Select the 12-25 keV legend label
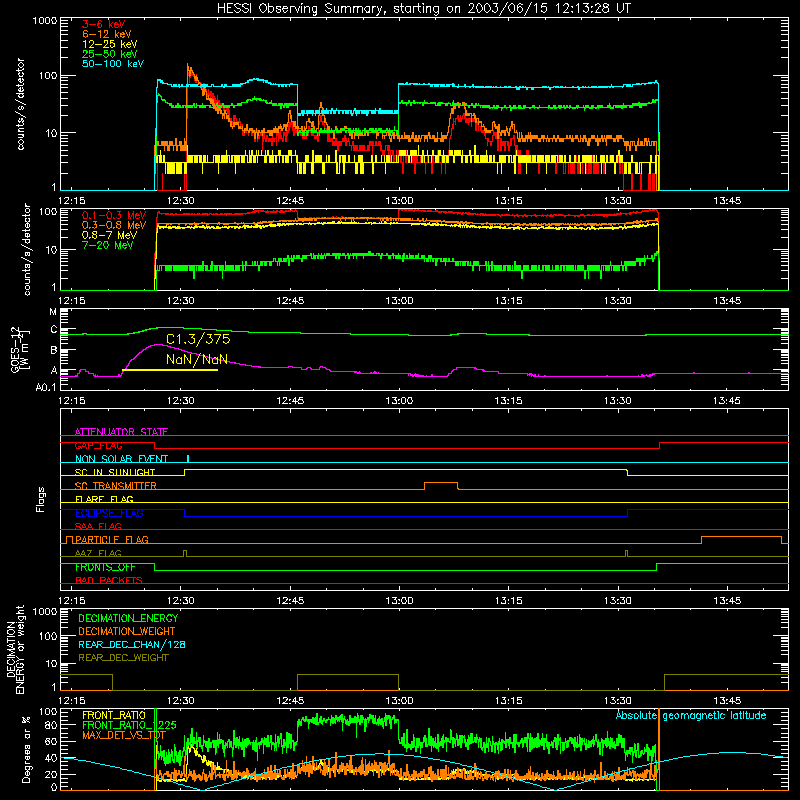This screenshot has height=800, width=800. pos(110,44)
